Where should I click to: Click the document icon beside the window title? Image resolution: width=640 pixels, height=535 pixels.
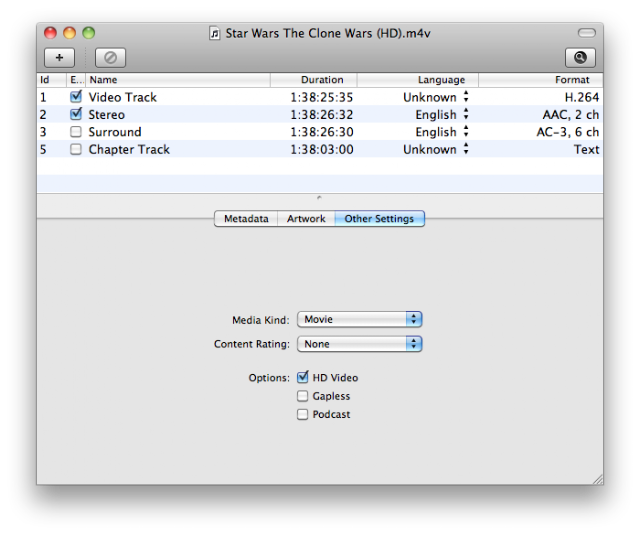click(x=214, y=33)
